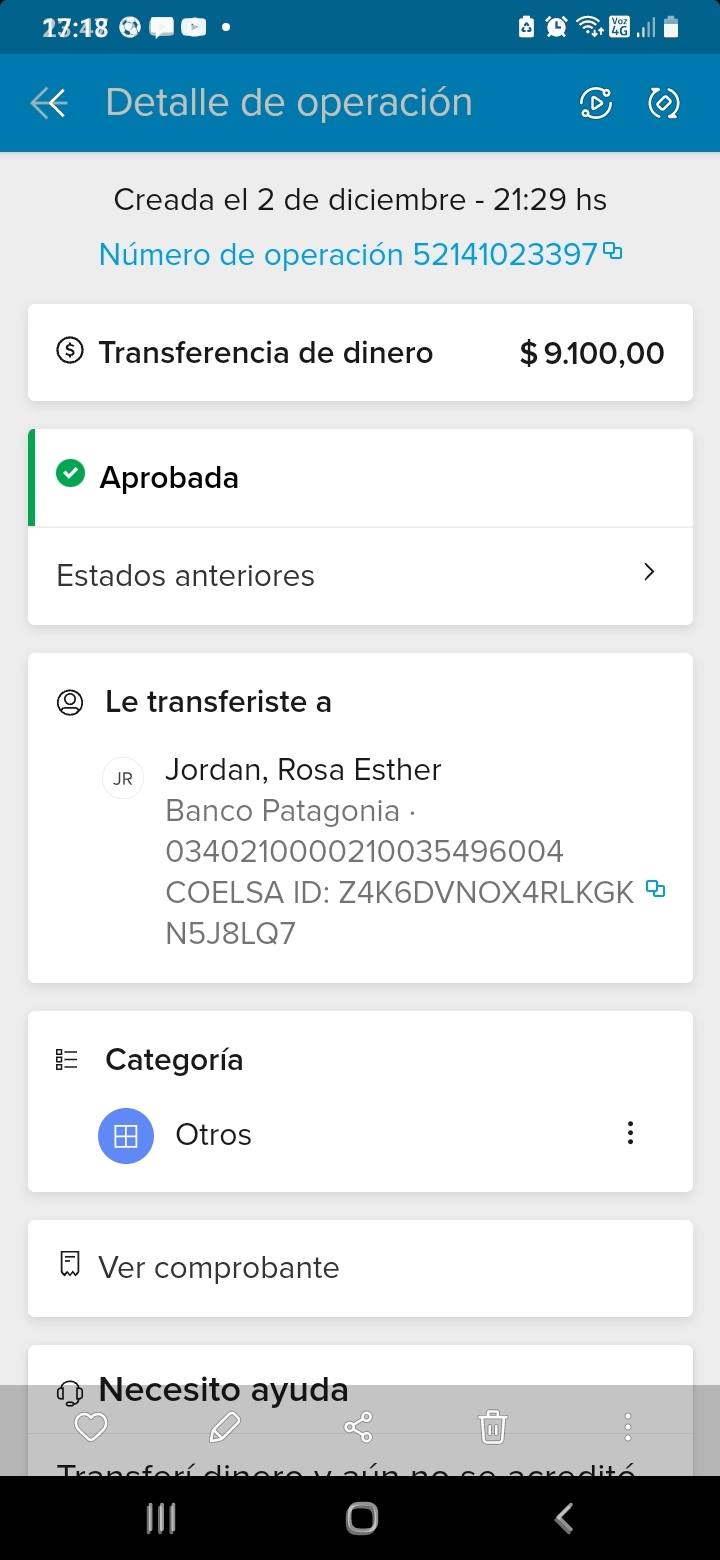This screenshot has height=1560, width=720.
Task: Tap the circular play icon in header
Action: click(x=596, y=103)
